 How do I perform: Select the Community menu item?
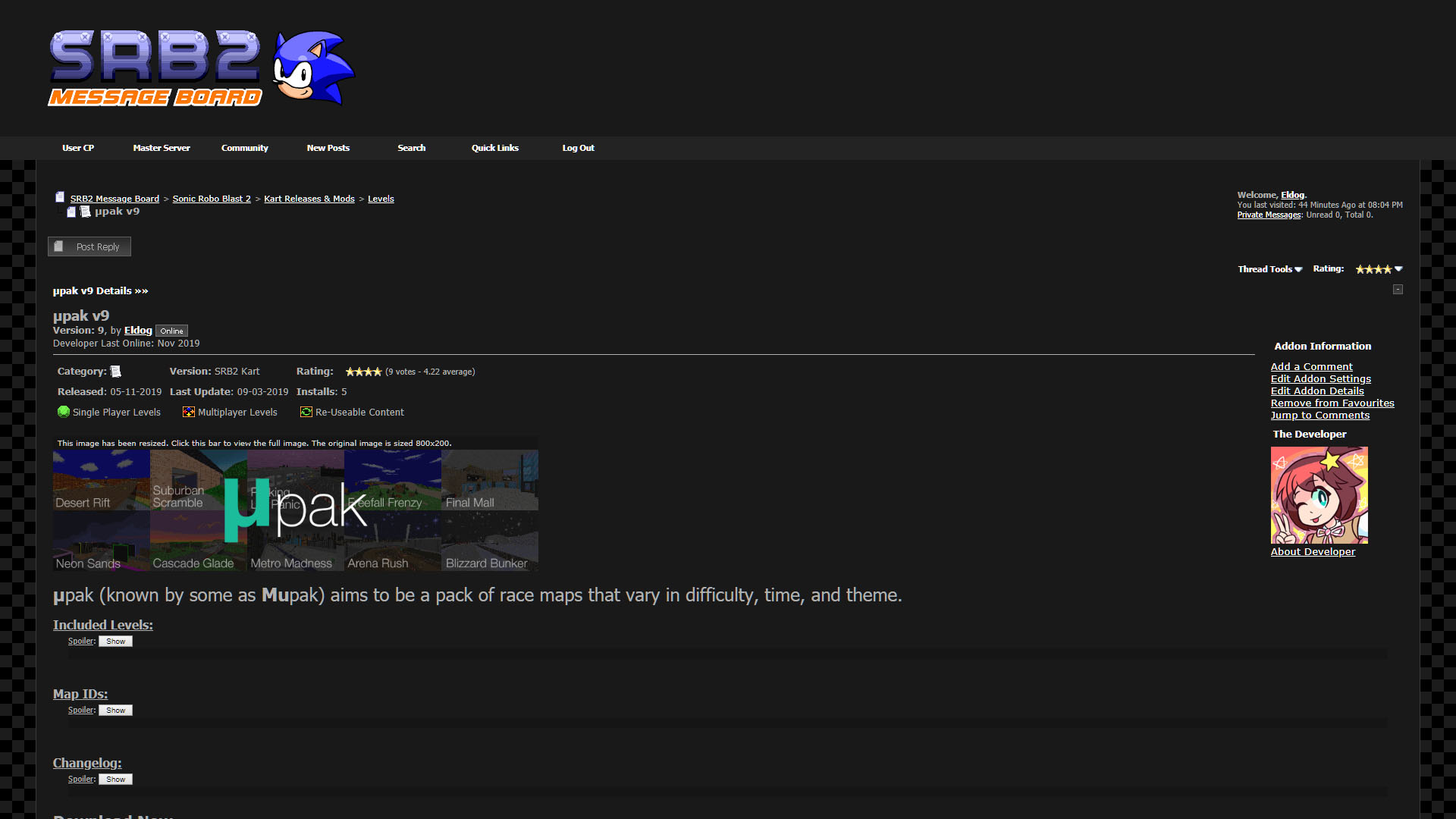[244, 148]
